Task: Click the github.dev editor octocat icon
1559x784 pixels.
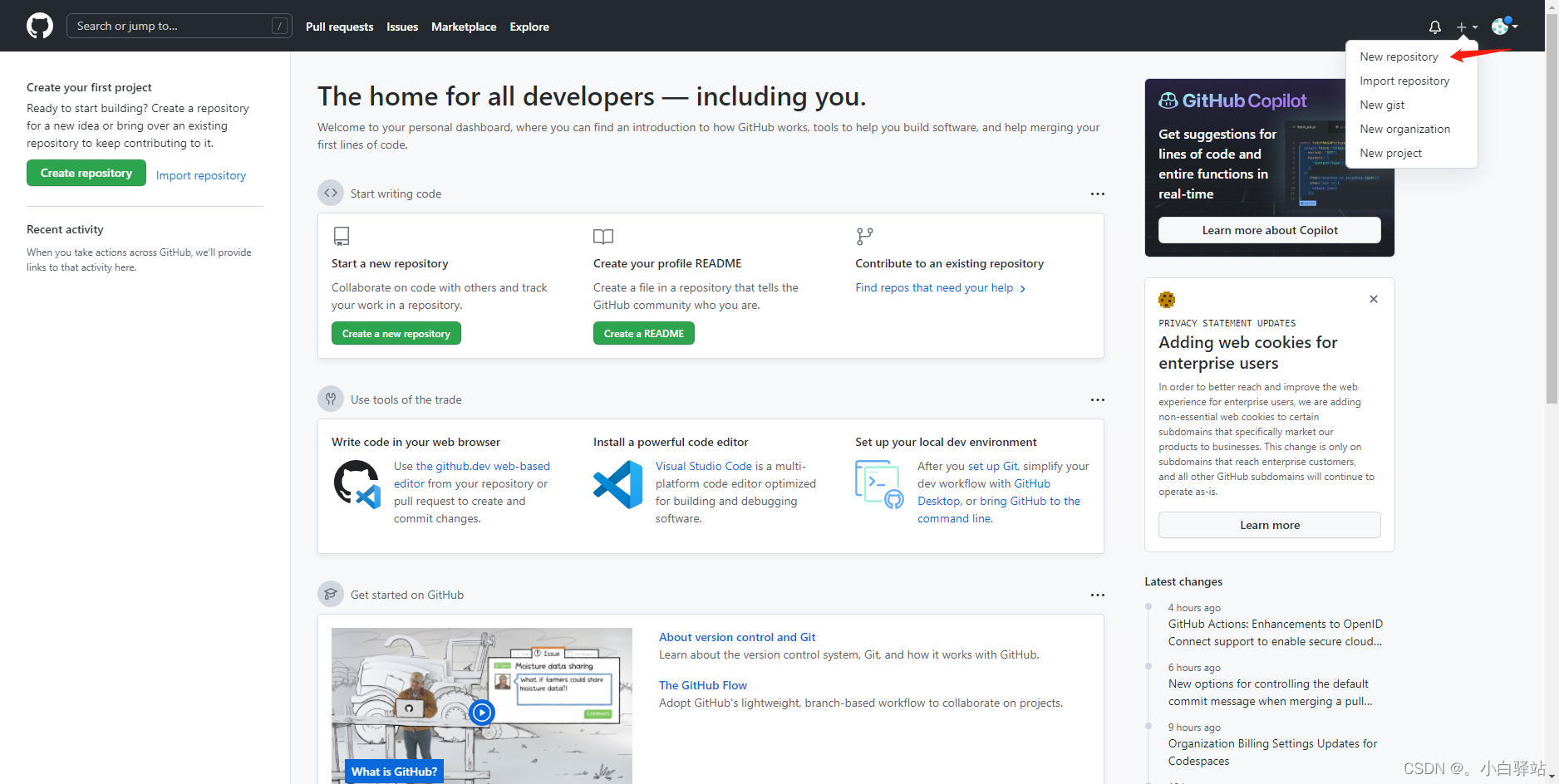Action: (357, 483)
